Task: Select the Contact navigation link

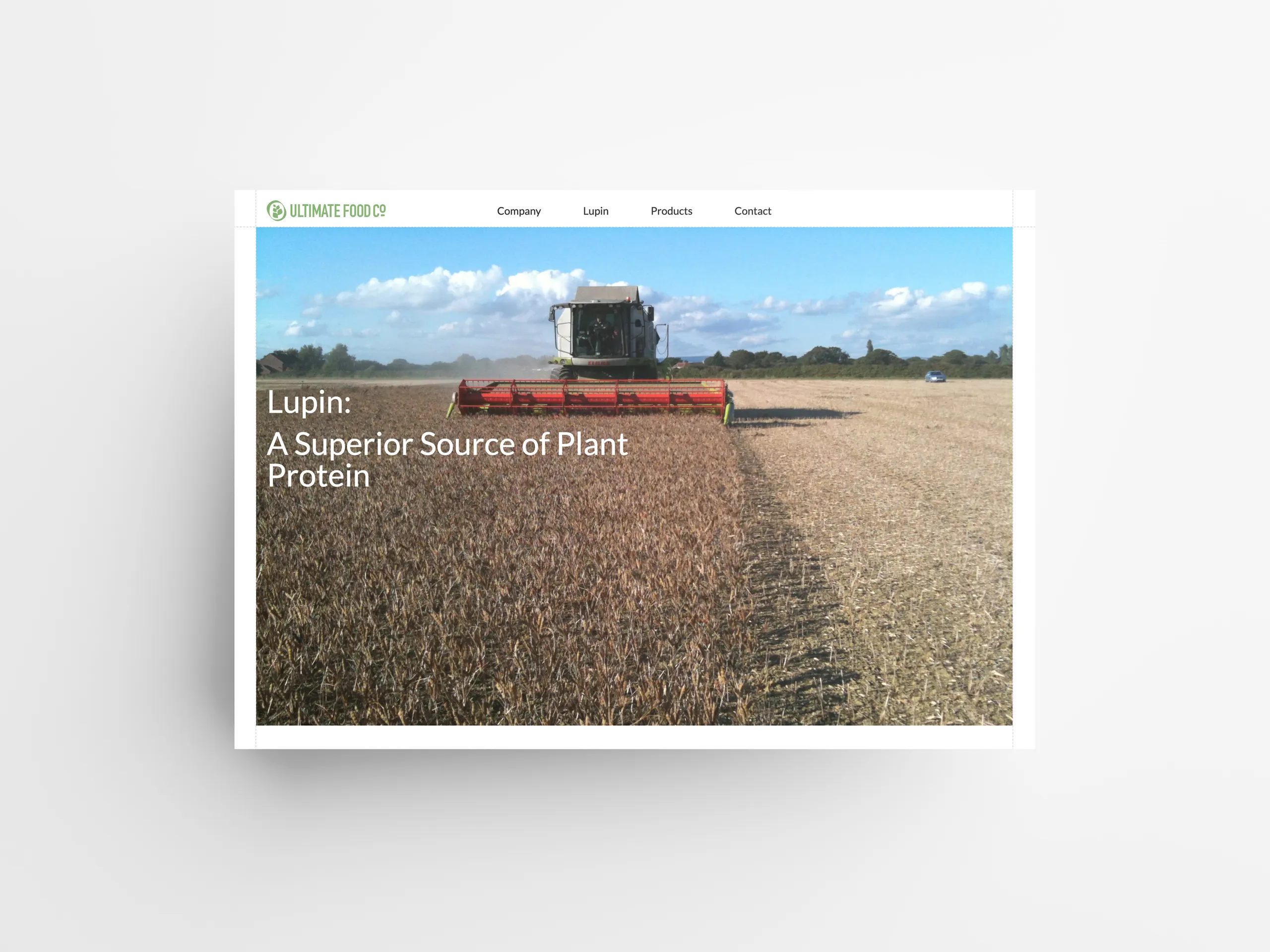Action: (x=752, y=211)
